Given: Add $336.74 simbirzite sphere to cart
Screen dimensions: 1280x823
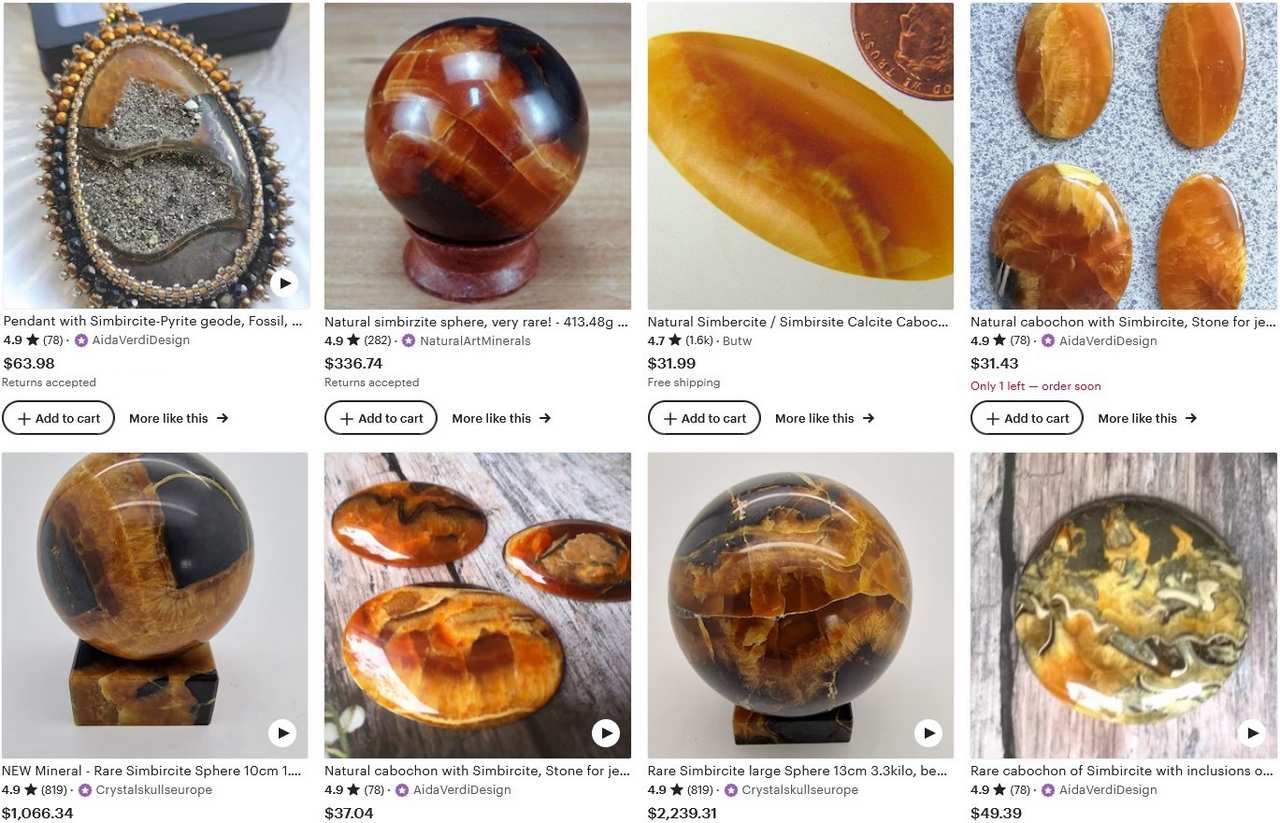Looking at the screenshot, I should point(381,418).
